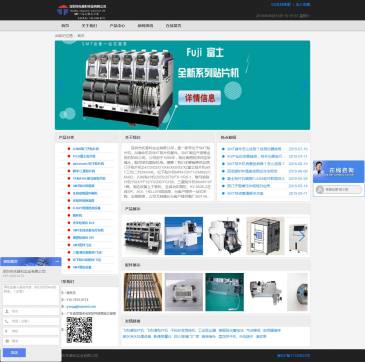Click the name input field in chat form
This screenshot has height=362, width=365.
[31, 311]
